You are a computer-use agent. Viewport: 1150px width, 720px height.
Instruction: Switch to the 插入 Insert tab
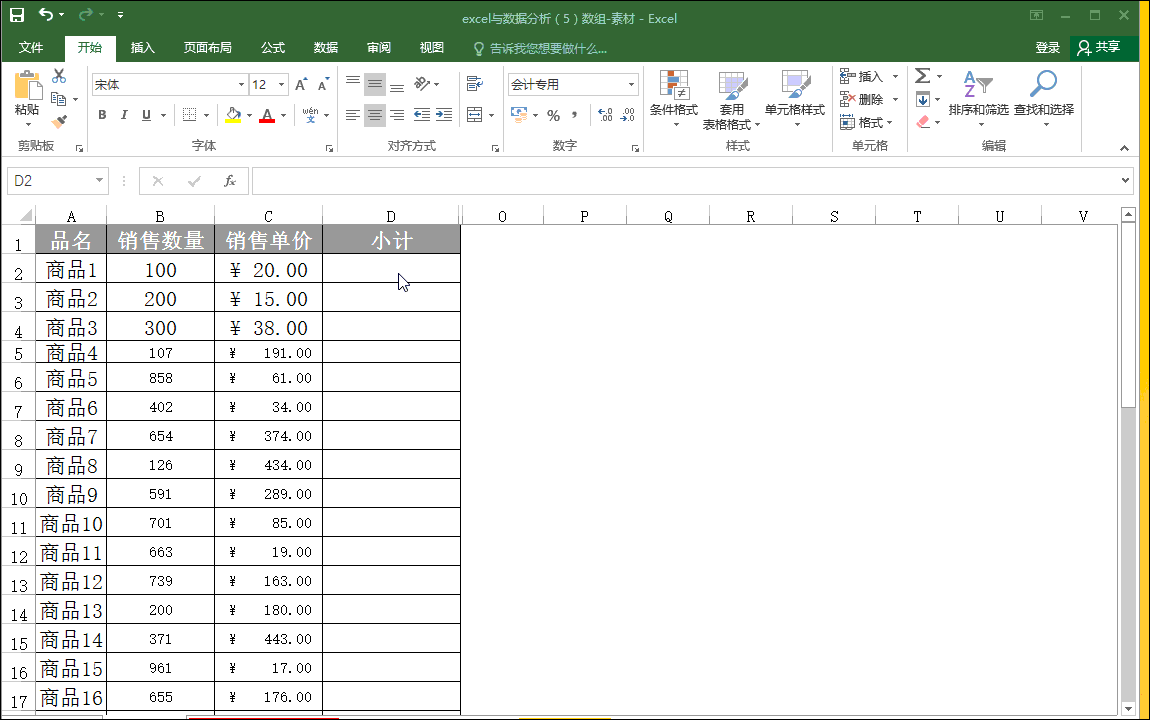(142, 48)
